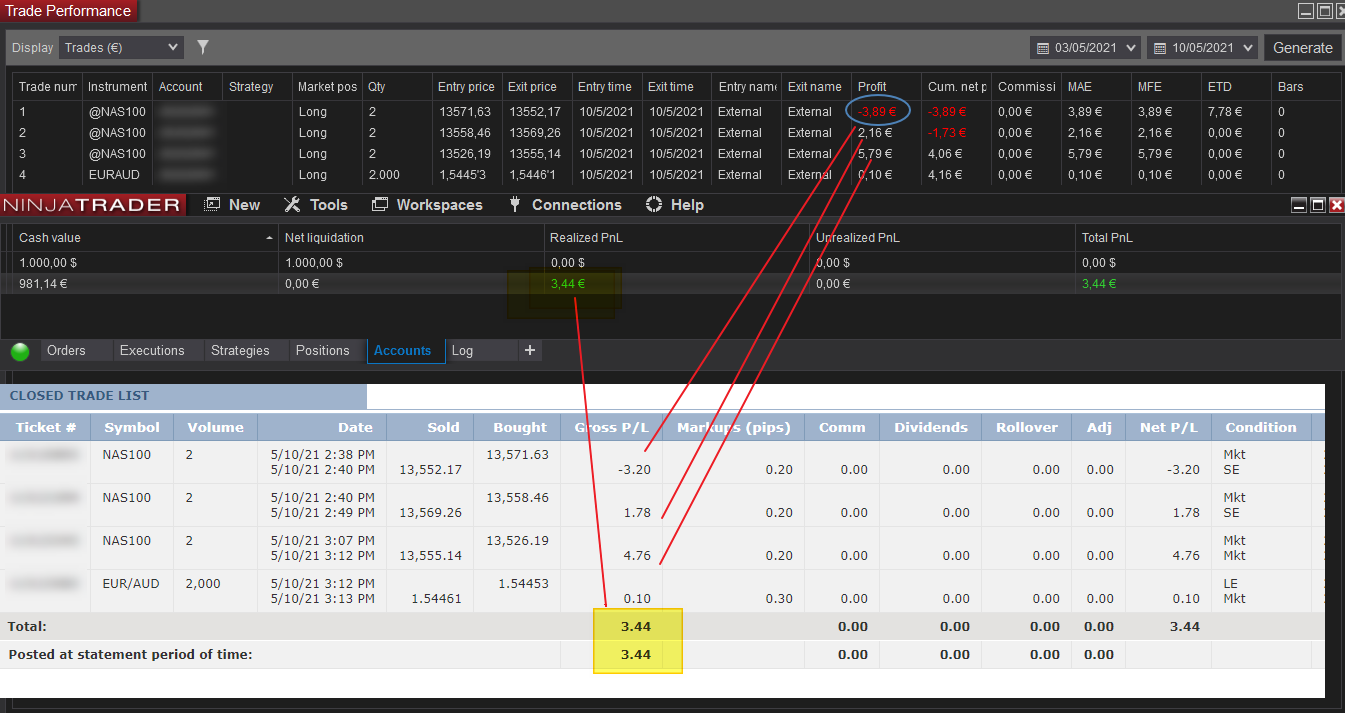Sort by Net liquidation column header

(x=411, y=238)
